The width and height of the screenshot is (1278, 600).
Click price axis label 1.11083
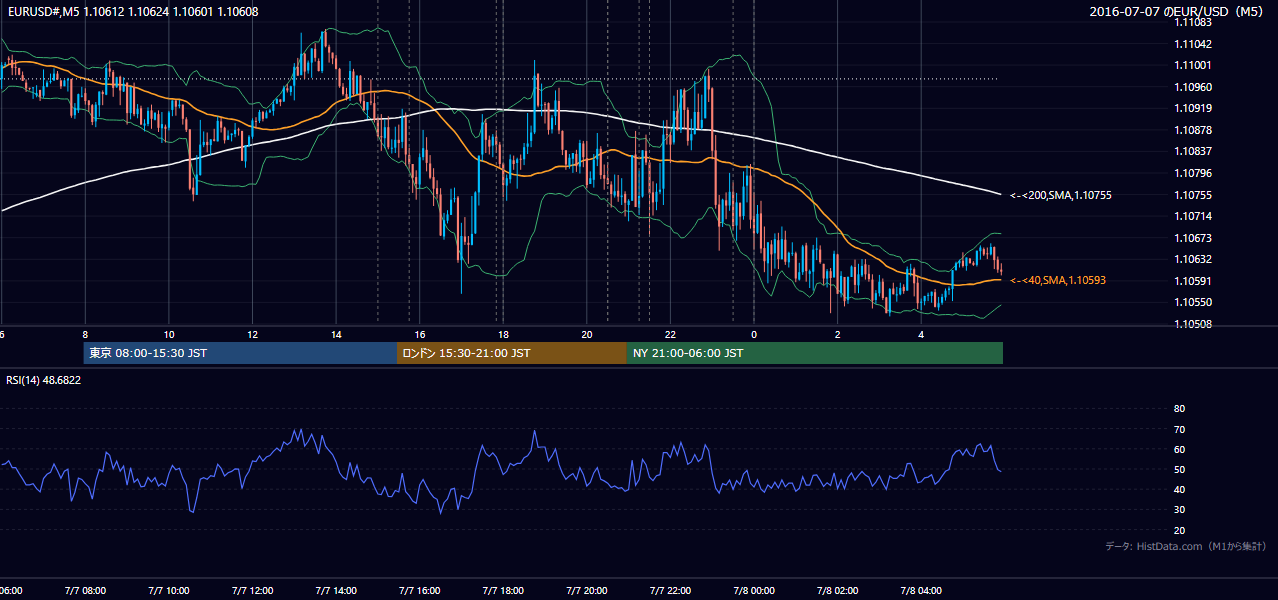pos(1194,22)
